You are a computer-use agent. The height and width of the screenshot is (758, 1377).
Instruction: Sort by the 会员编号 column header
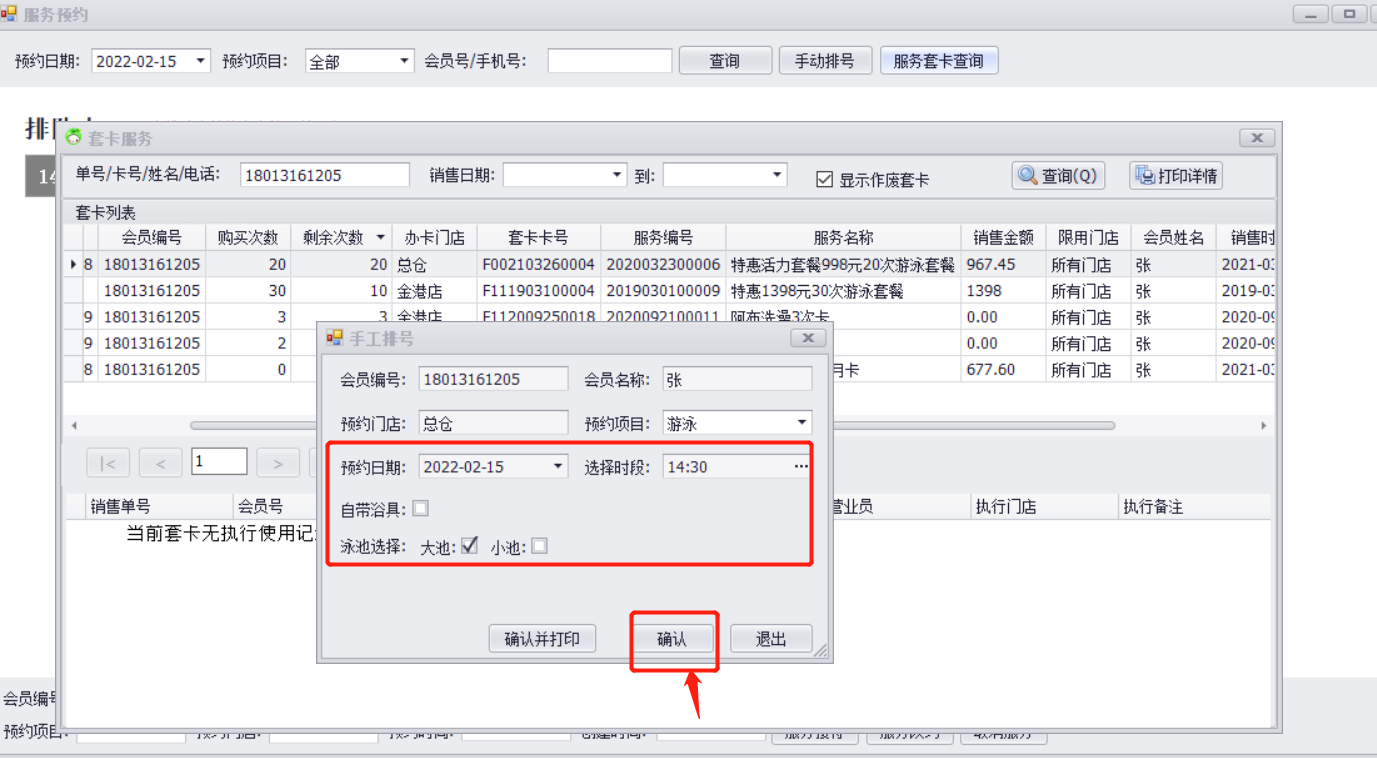(x=151, y=238)
